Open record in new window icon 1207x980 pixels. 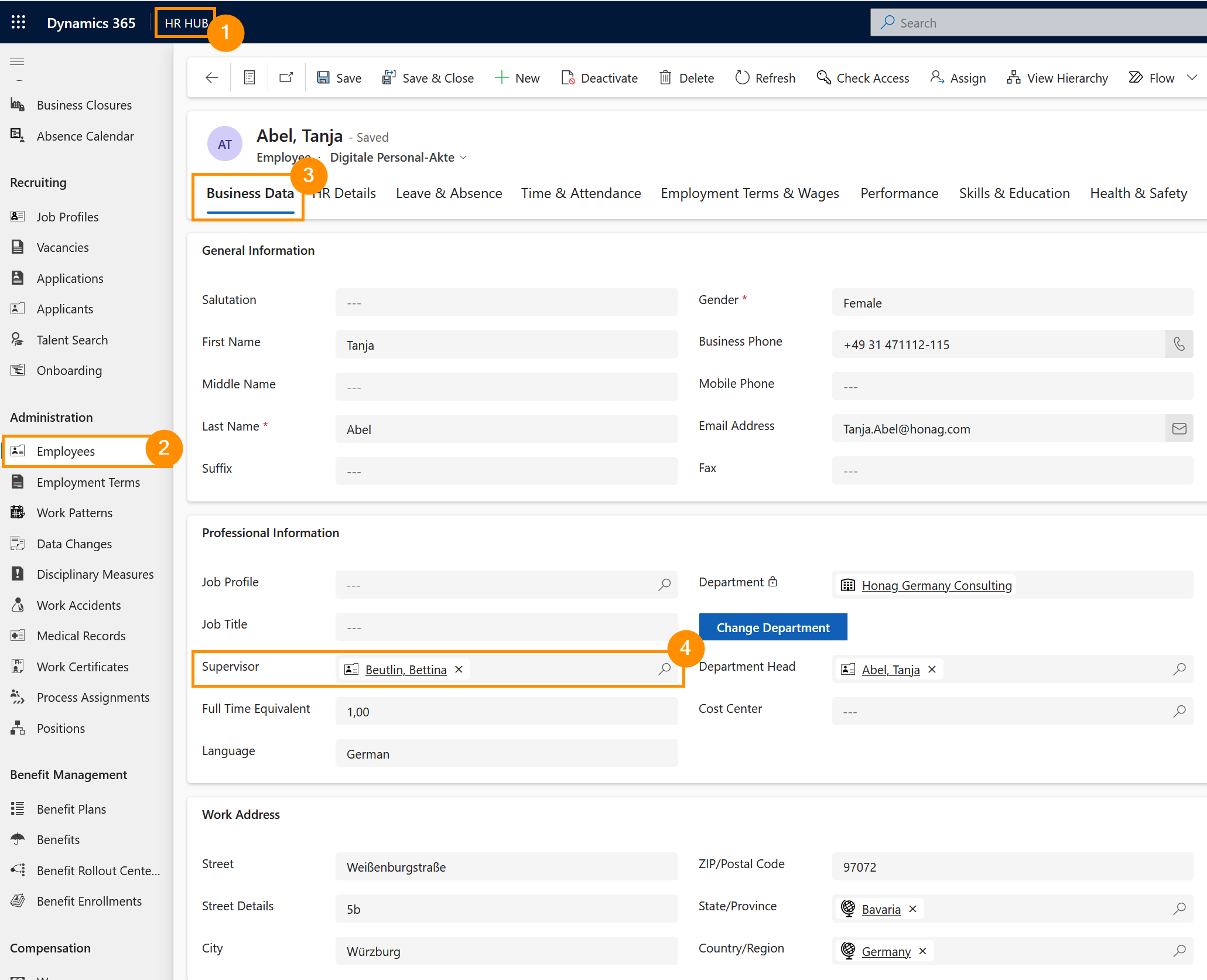(286, 78)
